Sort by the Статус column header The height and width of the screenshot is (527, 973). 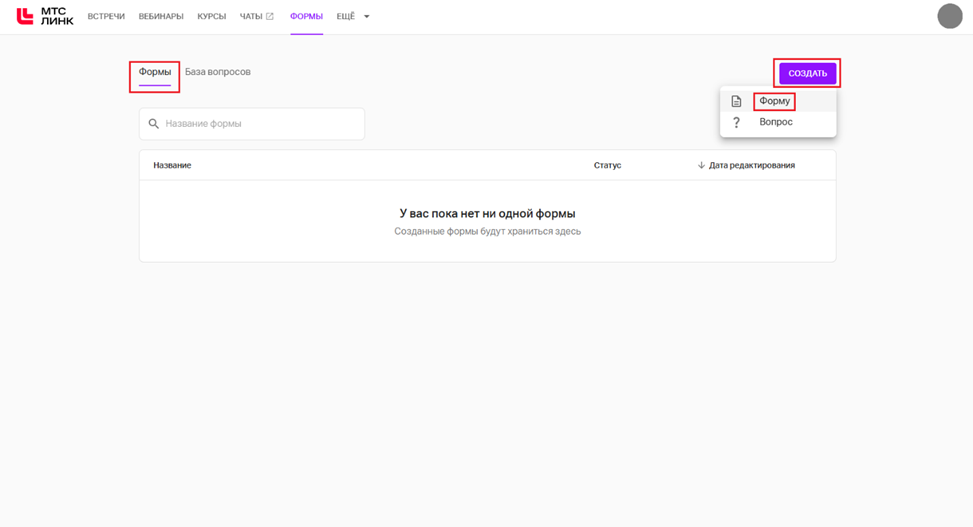[608, 165]
